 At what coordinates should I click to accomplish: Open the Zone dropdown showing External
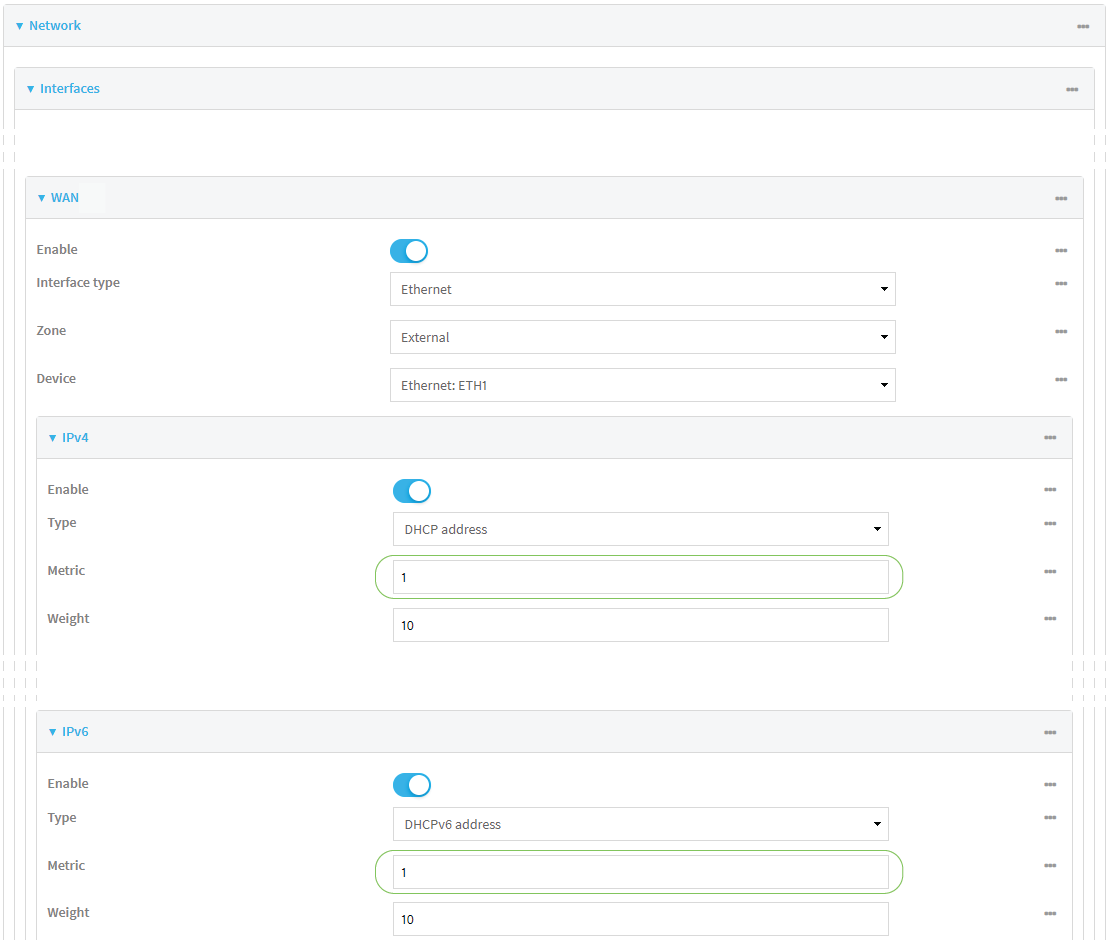(642, 337)
